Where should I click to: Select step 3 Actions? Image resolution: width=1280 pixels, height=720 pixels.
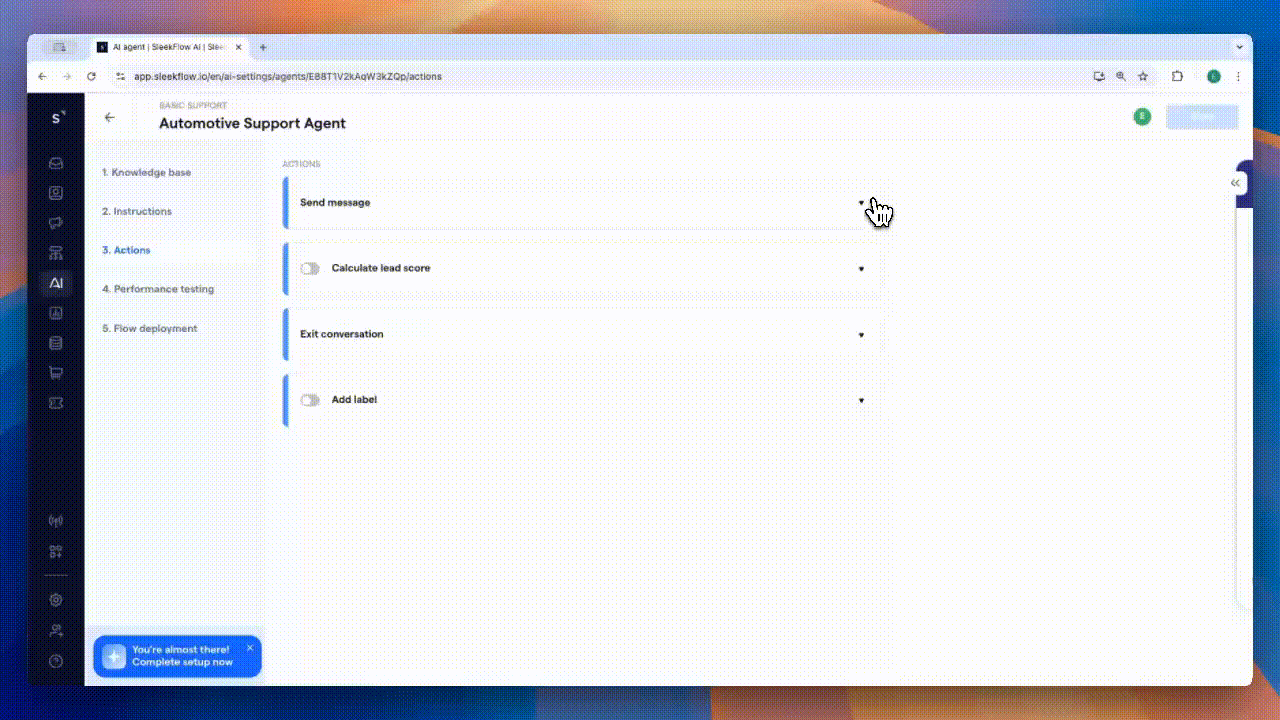pyautogui.click(x=126, y=250)
